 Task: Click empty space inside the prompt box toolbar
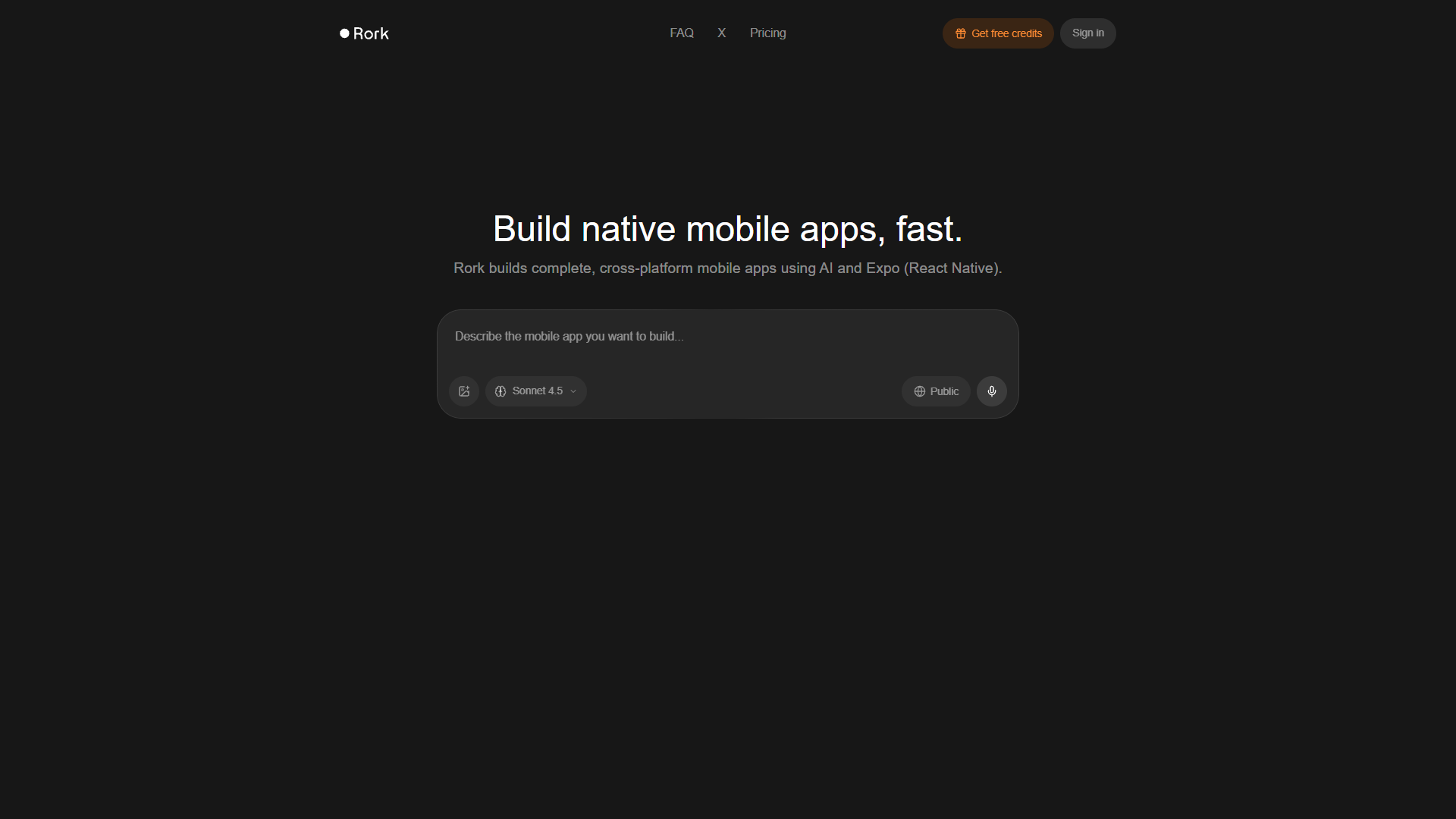(743, 391)
